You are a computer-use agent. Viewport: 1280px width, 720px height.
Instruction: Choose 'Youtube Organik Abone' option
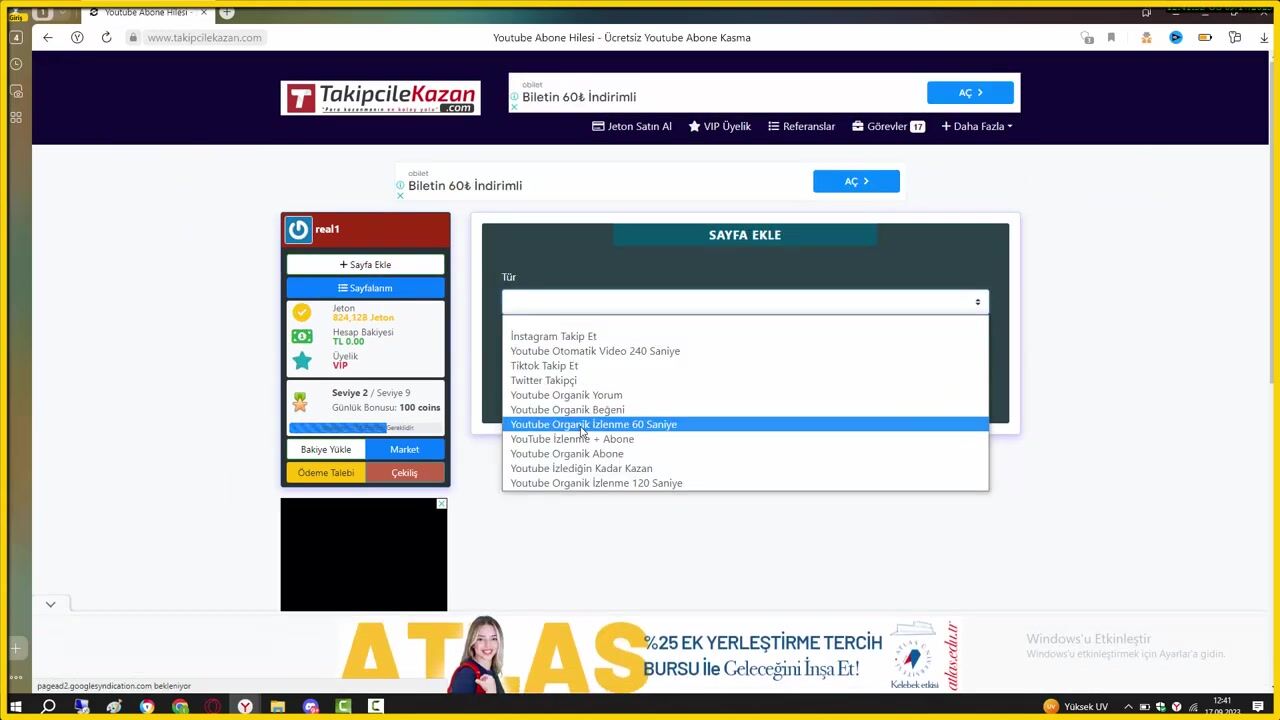click(745, 454)
